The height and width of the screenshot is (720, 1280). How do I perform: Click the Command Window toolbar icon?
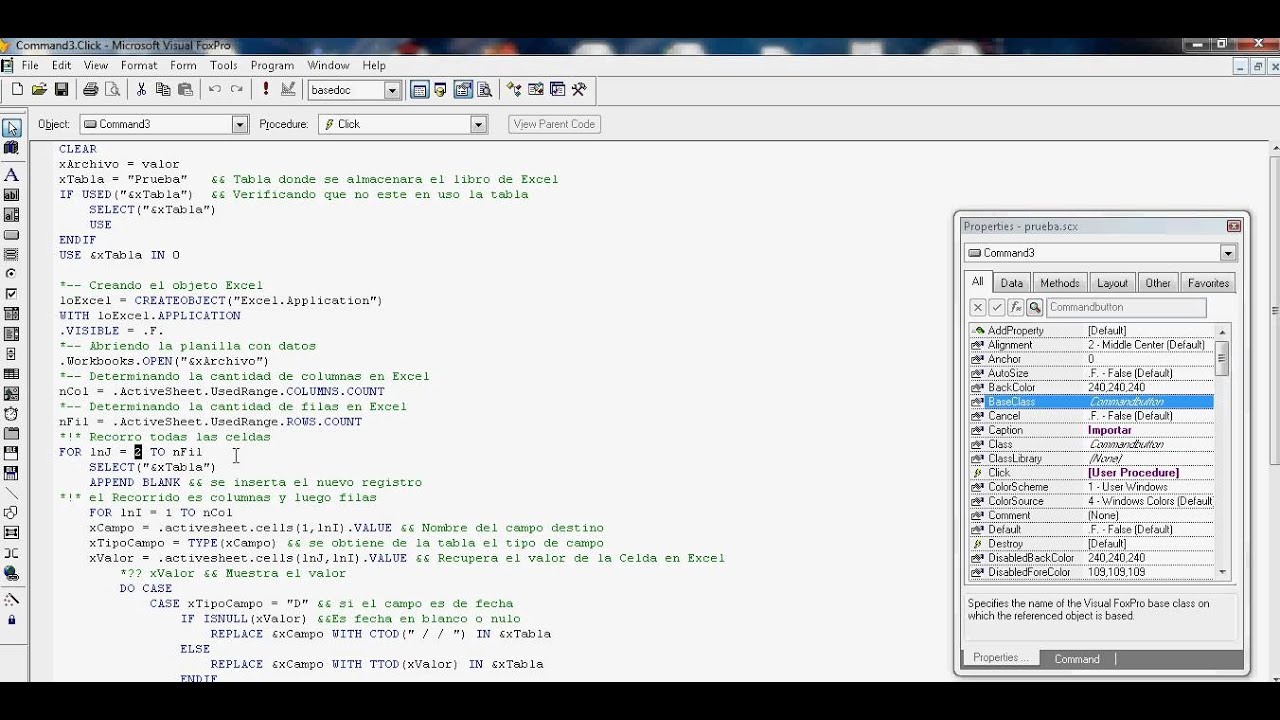click(x=420, y=90)
